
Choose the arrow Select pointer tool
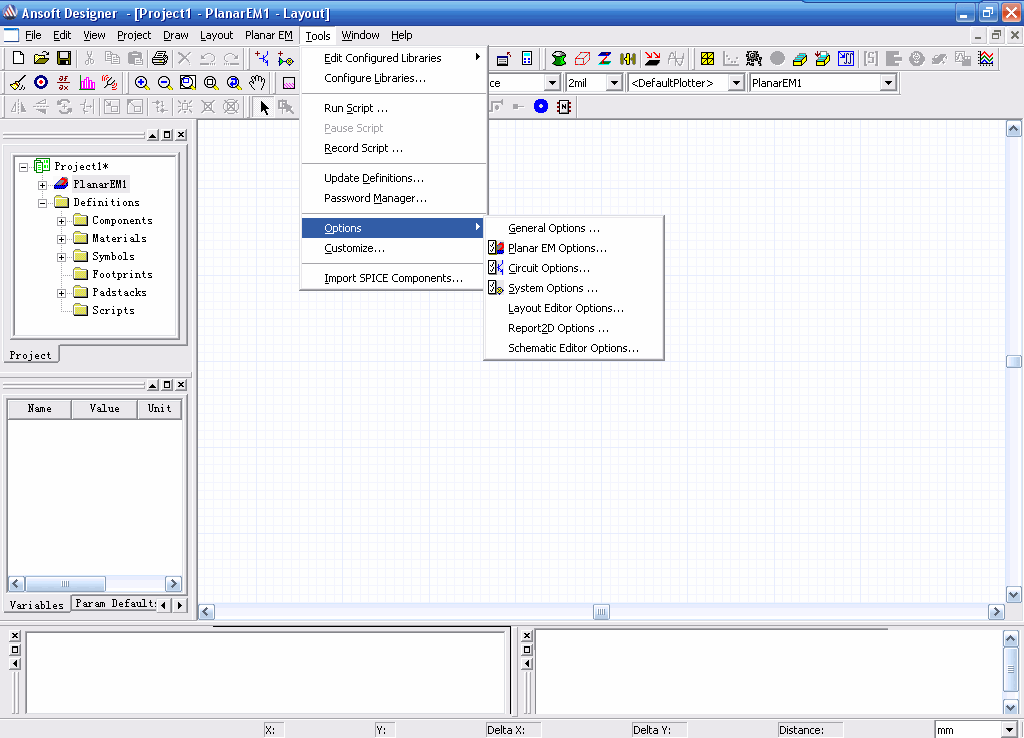point(264,107)
